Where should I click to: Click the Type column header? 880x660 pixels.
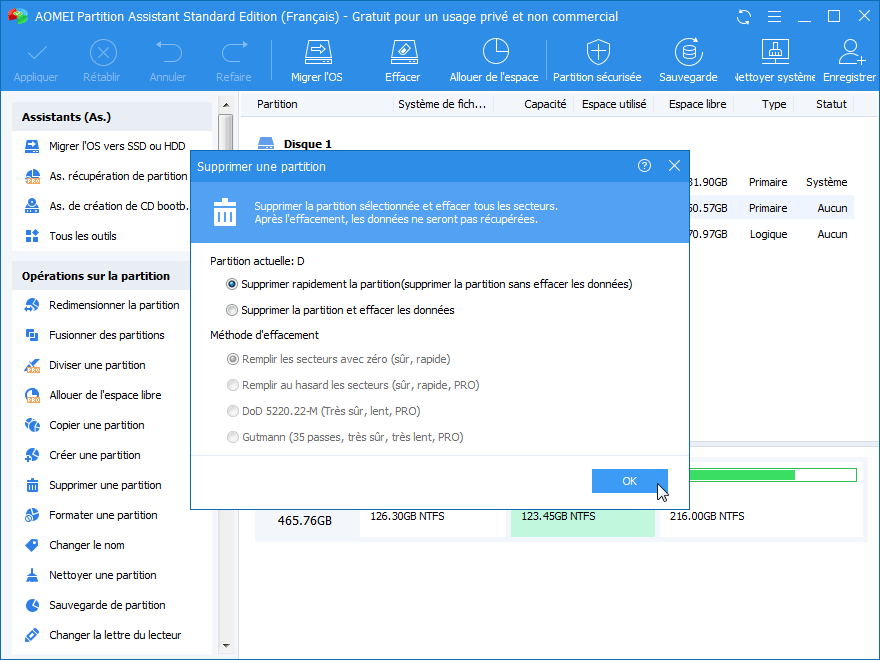[774, 104]
